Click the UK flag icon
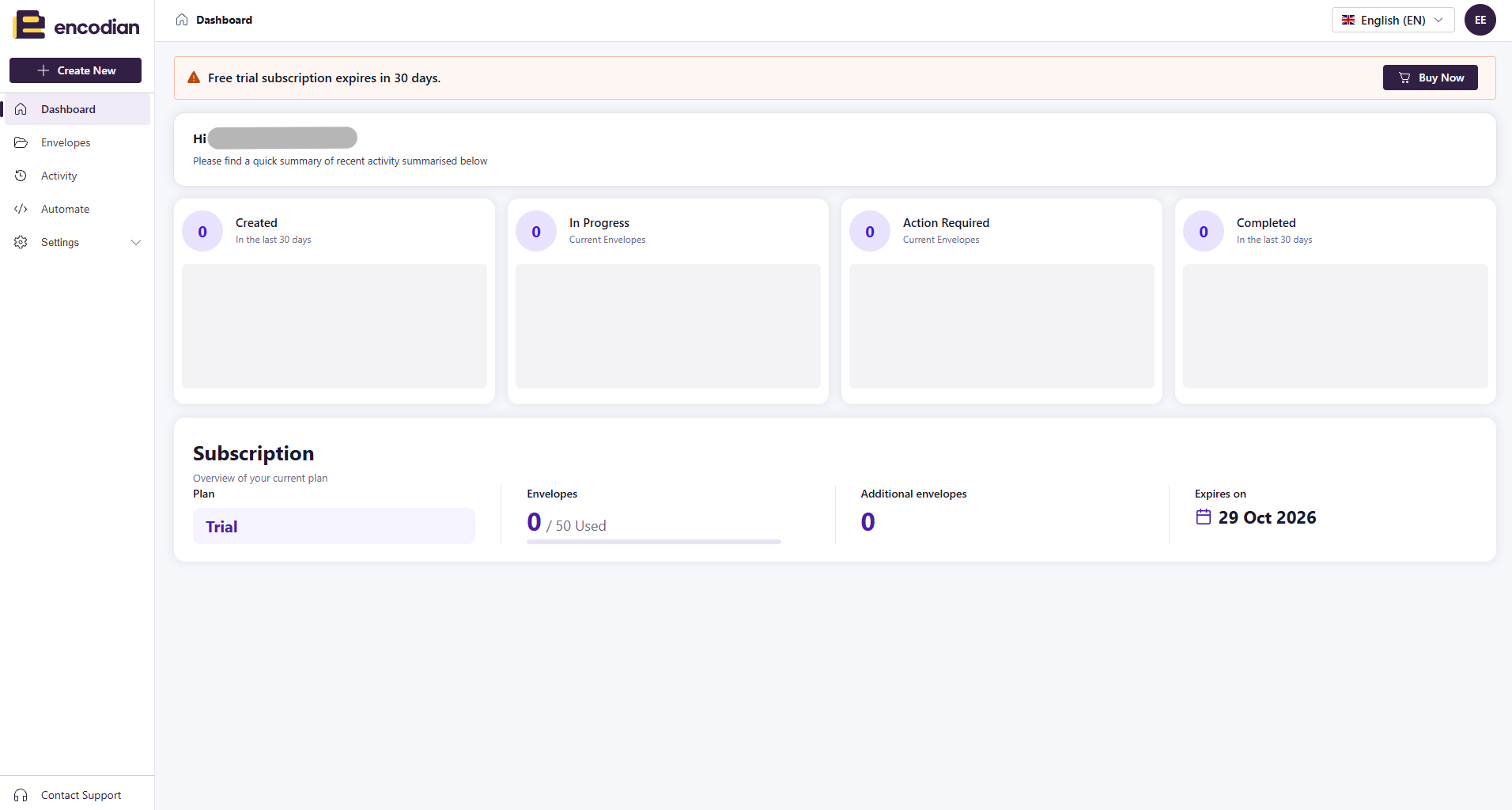 coord(1348,20)
